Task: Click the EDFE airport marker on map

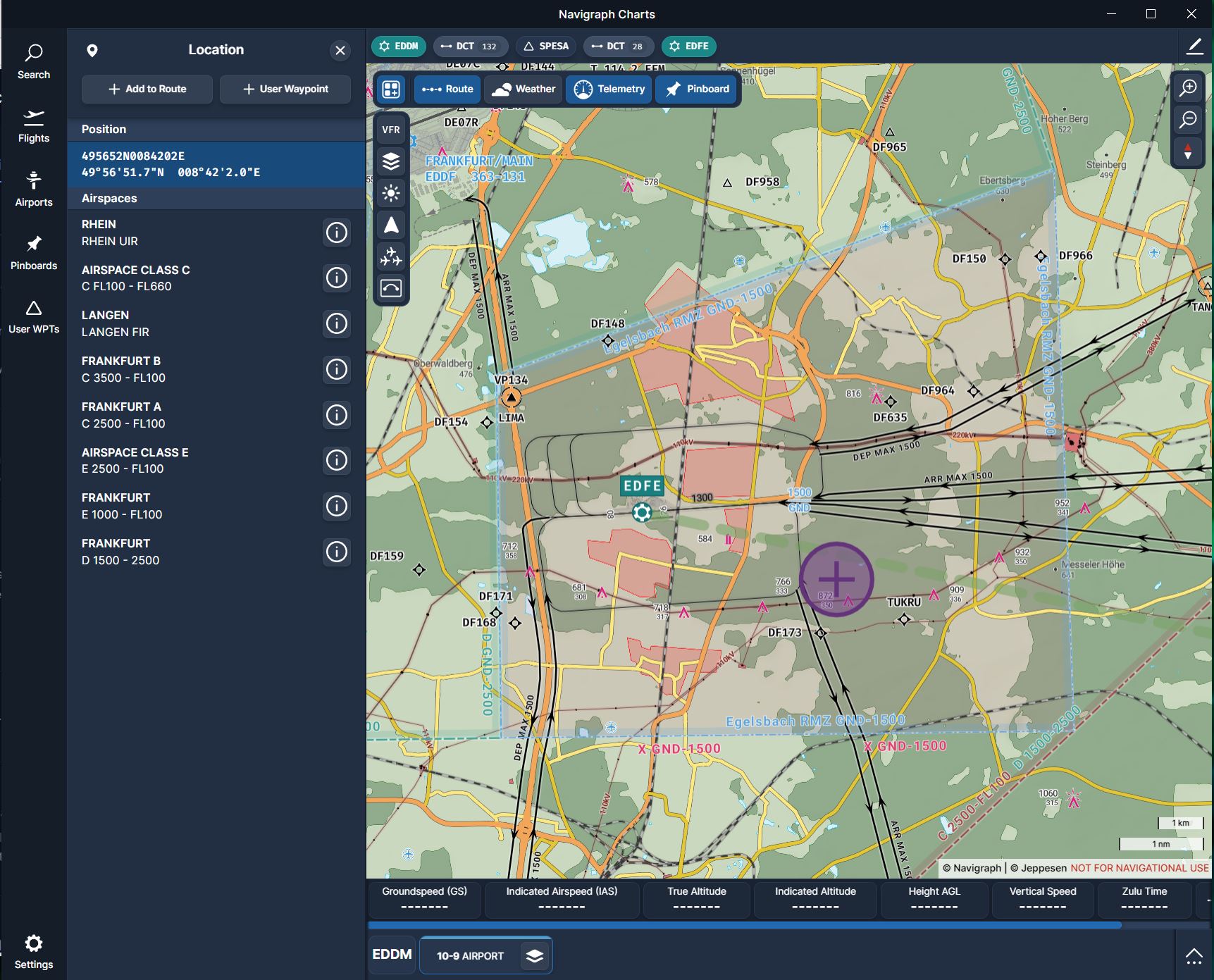Action: [x=641, y=512]
